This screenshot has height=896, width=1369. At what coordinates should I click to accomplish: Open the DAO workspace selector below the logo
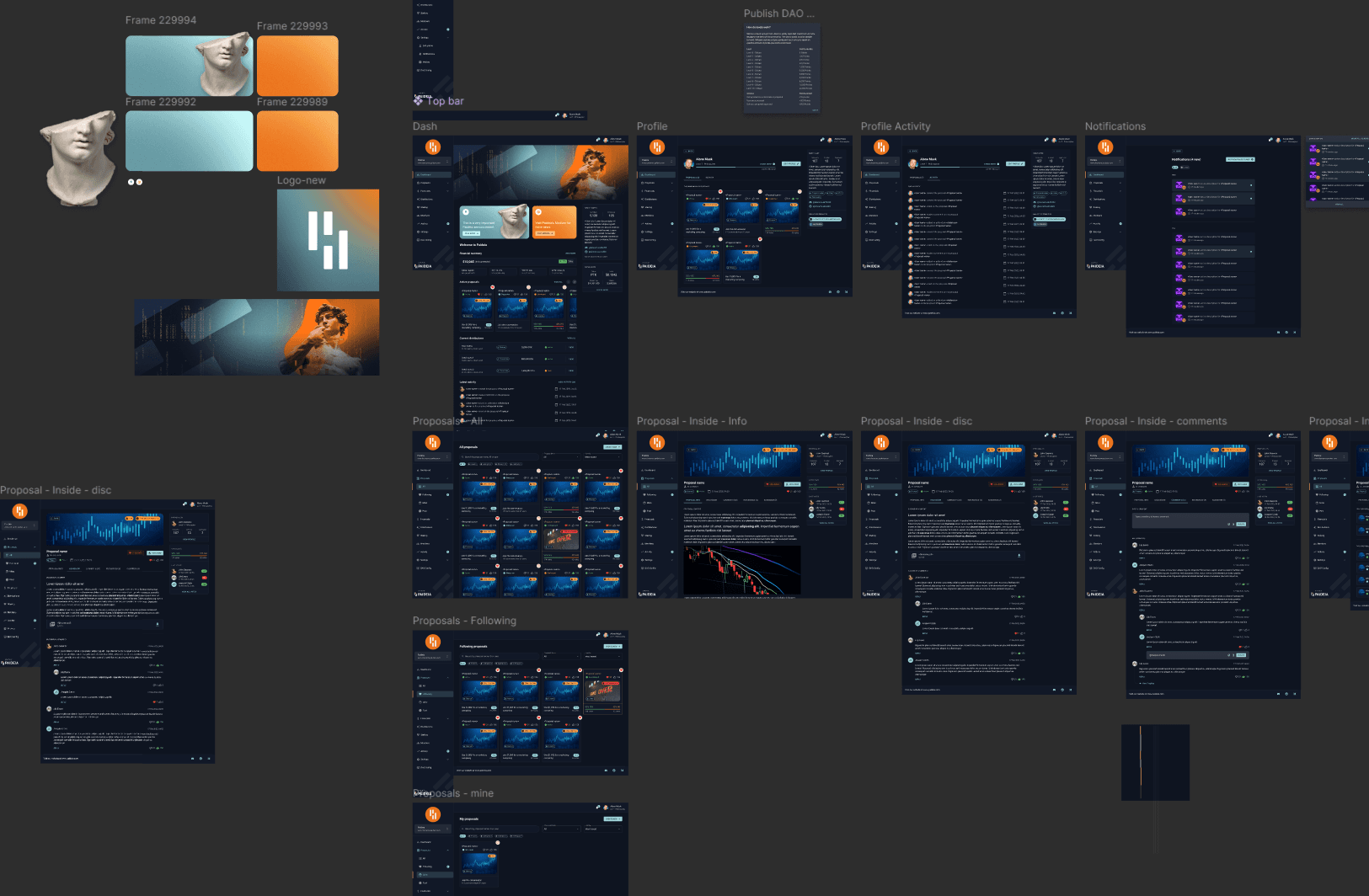click(433, 162)
